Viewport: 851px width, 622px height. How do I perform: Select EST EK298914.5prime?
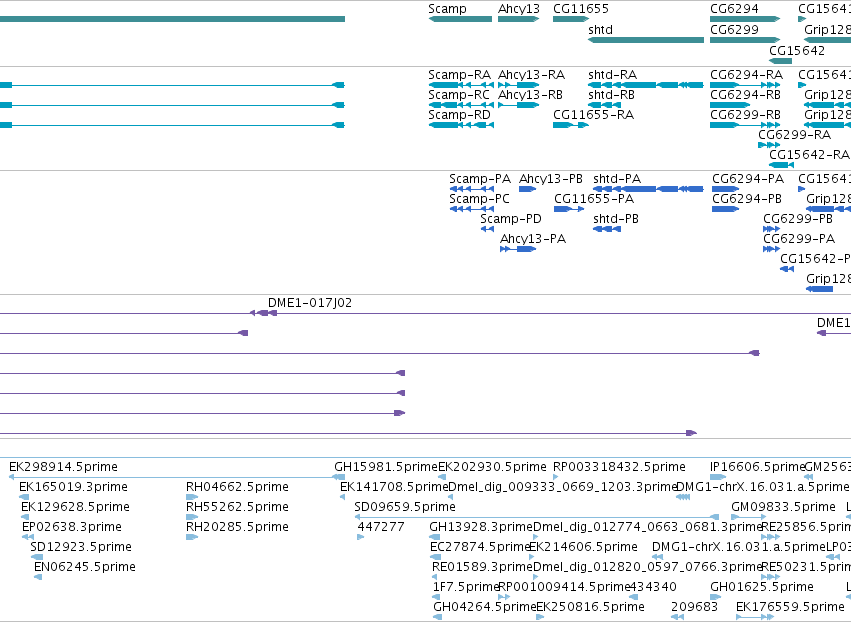point(177,478)
